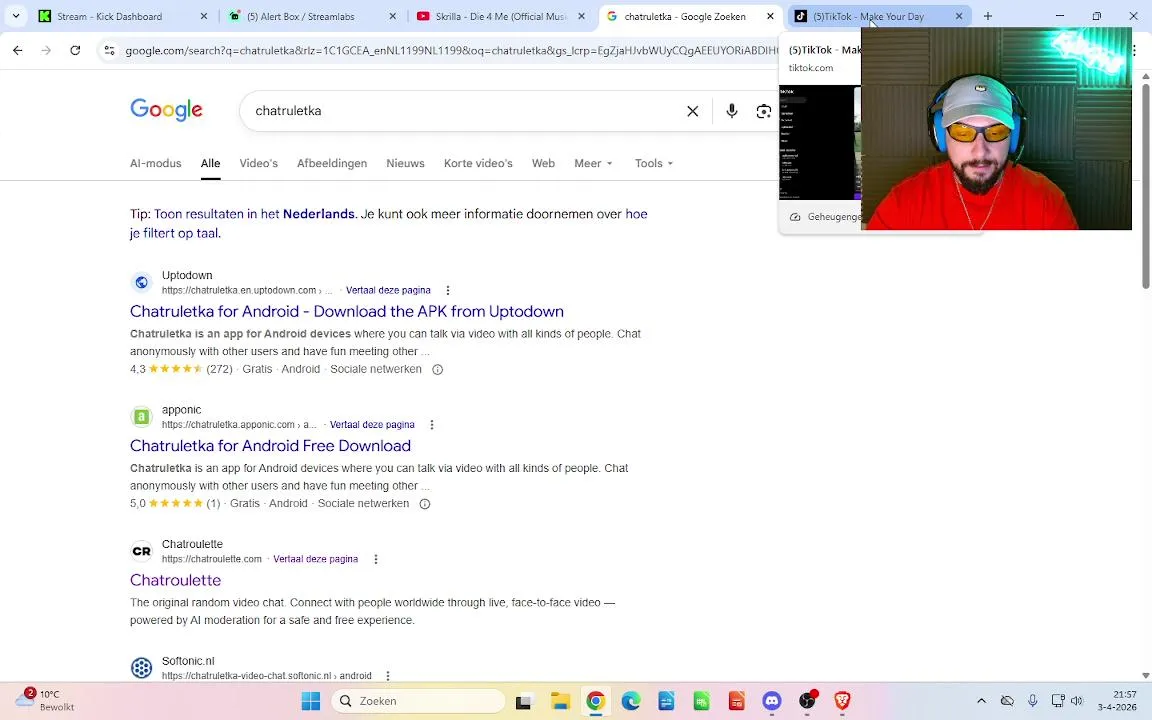Click the Chrome icon on the taskbar
1152x720 pixels.
tap(596, 702)
